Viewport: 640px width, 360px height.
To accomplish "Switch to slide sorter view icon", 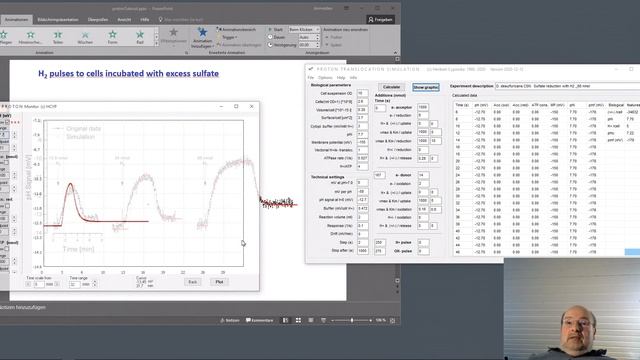I will pyautogui.click(x=298, y=320).
